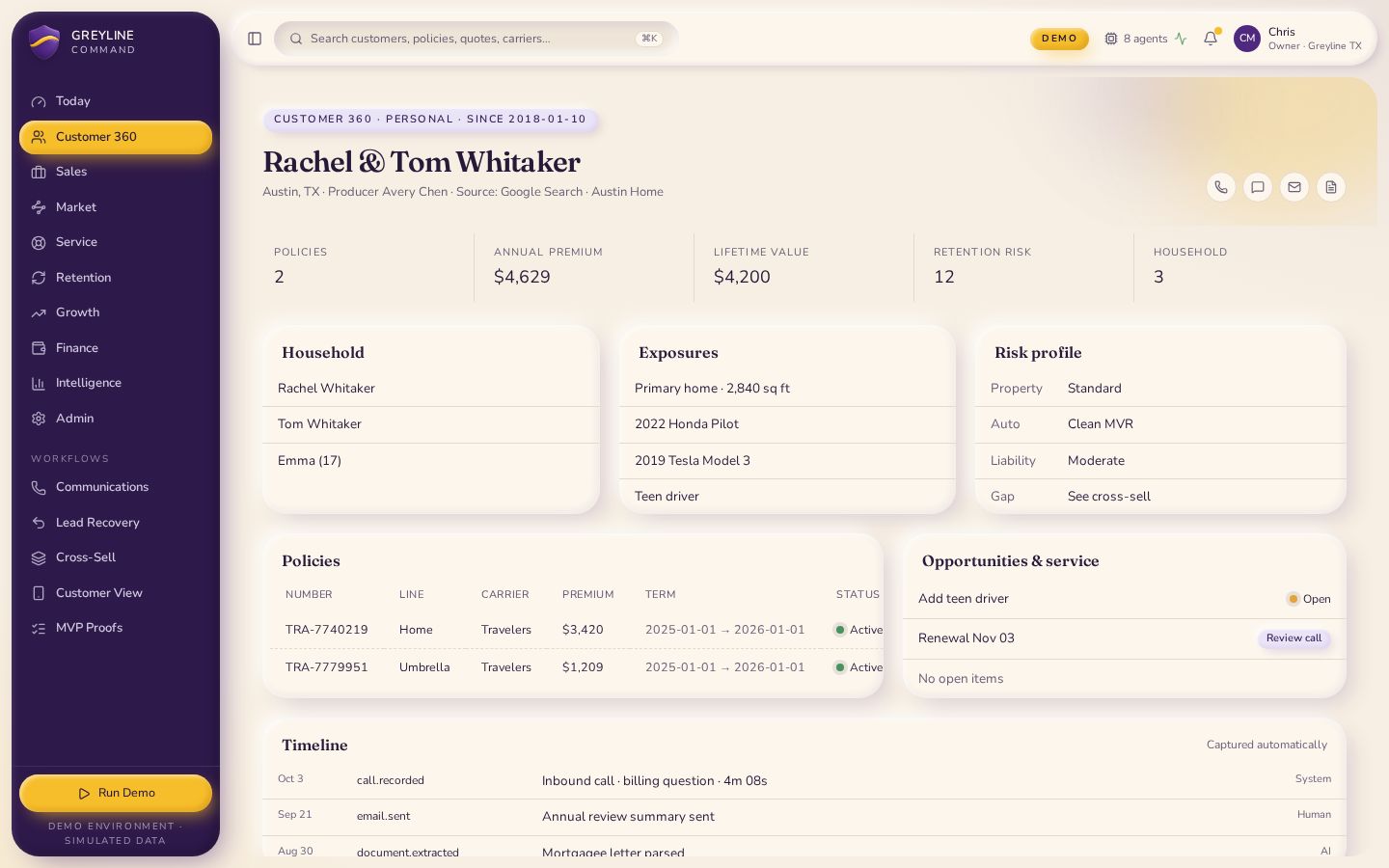Focus the customer search field
1389x868 pixels.
coord(477,39)
